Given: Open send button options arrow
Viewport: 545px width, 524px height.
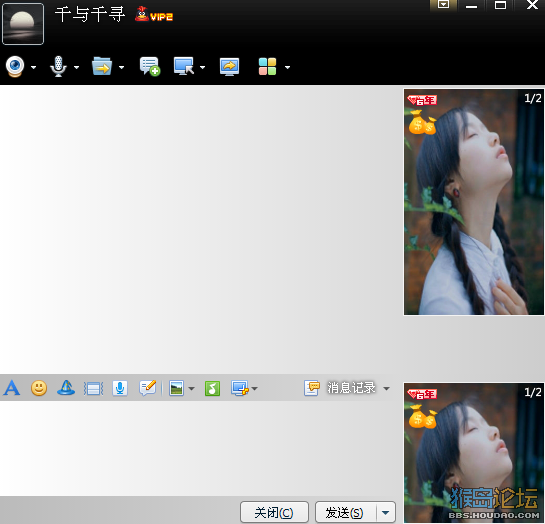Looking at the screenshot, I should click(x=386, y=512).
